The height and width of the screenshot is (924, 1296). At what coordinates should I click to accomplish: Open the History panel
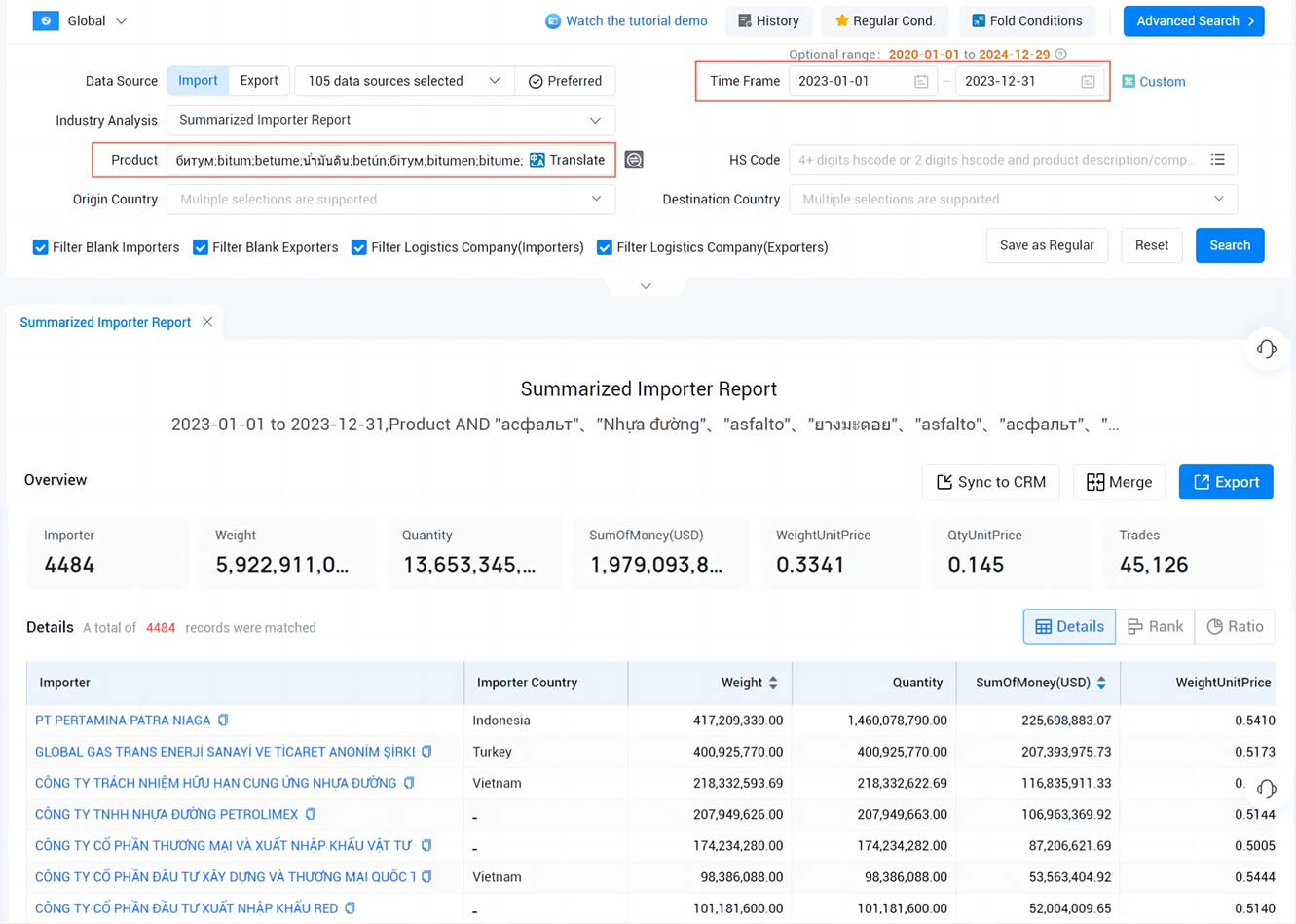[x=769, y=20]
